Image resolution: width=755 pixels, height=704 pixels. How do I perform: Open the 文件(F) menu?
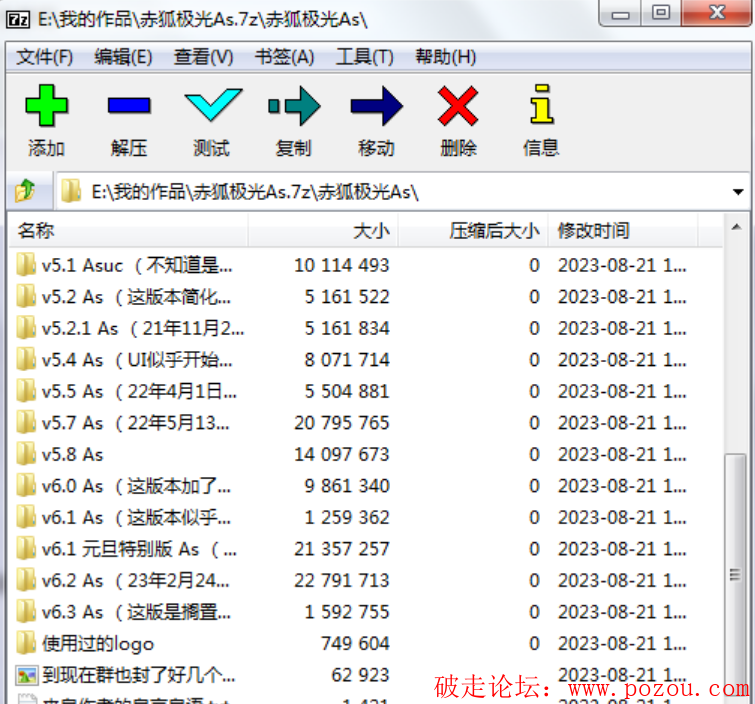45,57
